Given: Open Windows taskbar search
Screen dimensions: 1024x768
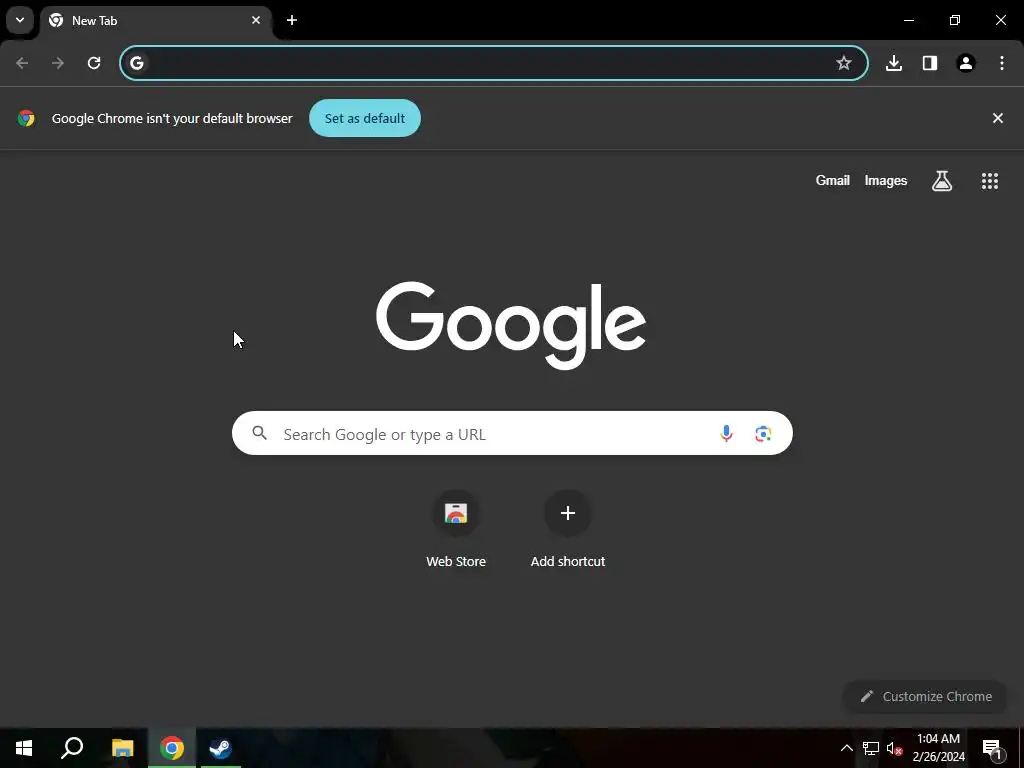Looking at the screenshot, I should (72, 748).
